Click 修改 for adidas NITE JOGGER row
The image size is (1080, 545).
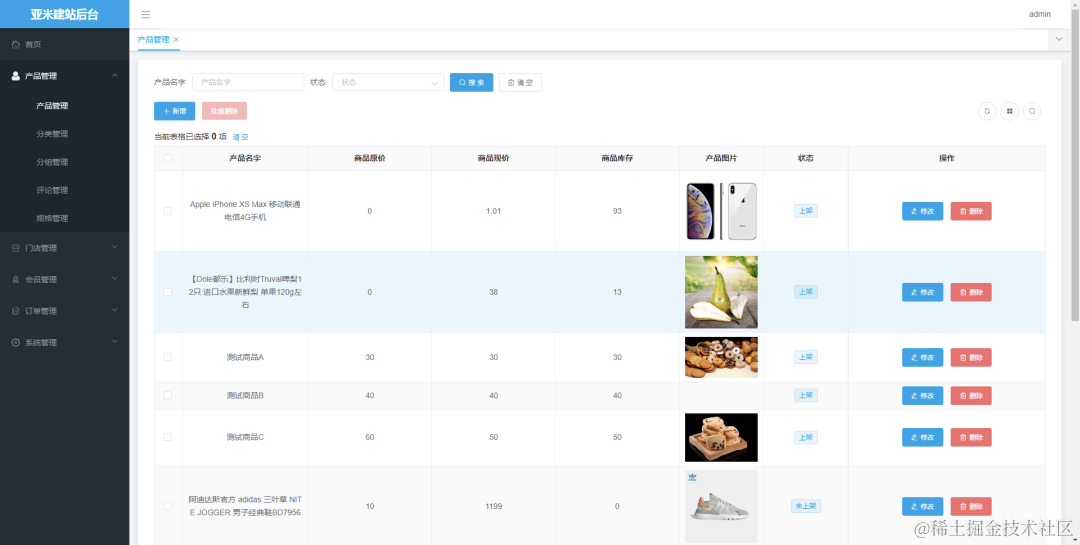(922, 506)
